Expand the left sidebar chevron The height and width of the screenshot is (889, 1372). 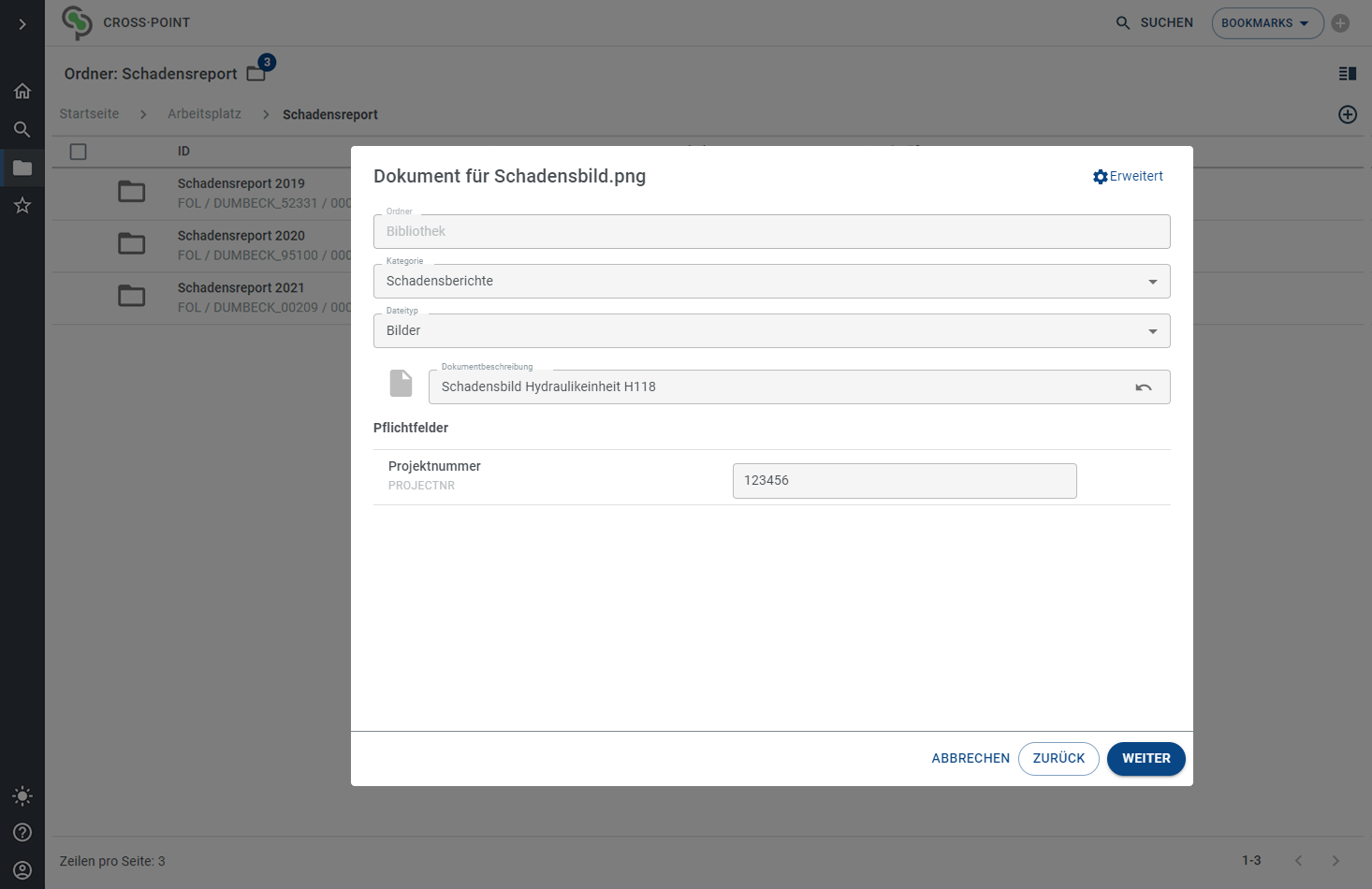pos(22,23)
